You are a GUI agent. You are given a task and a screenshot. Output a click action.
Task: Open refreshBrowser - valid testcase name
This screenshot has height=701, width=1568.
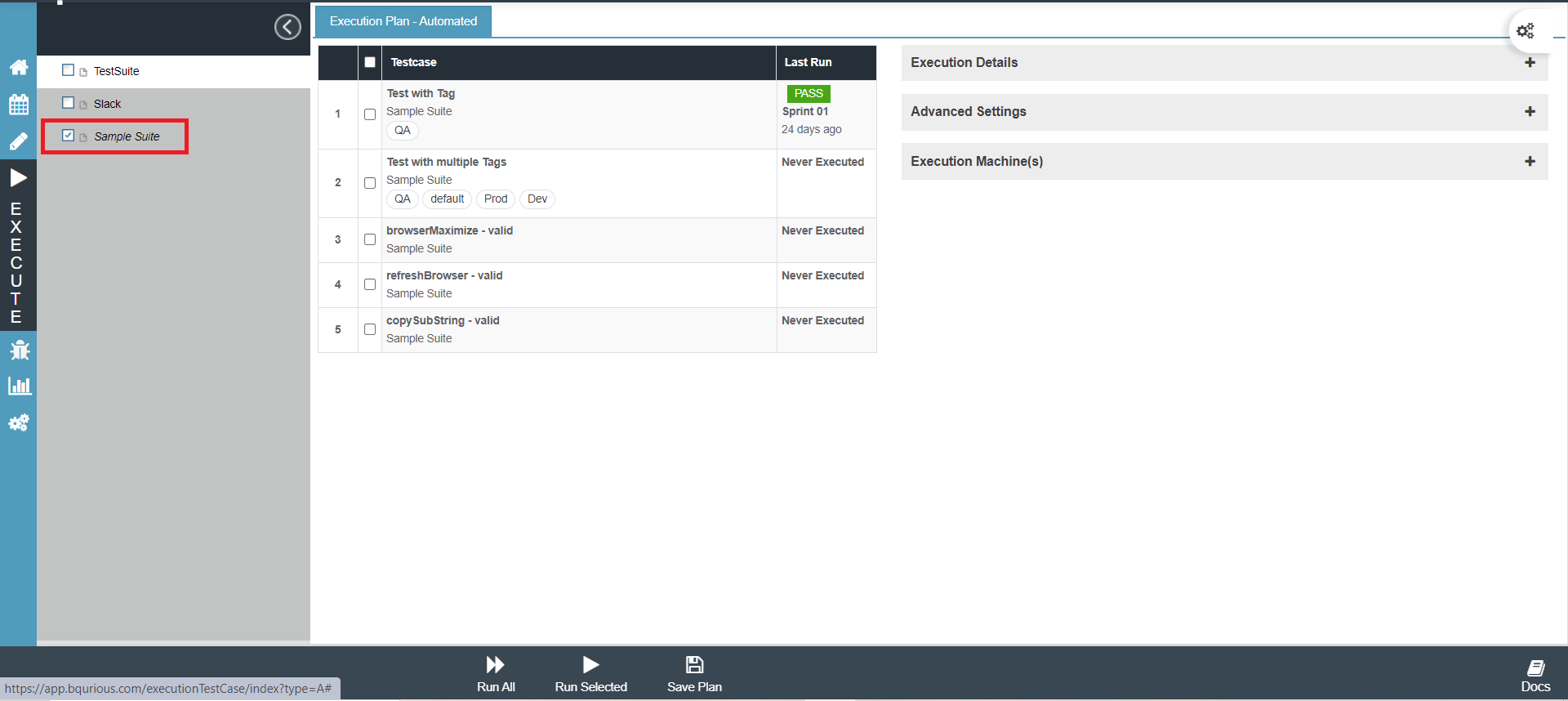tap(444, 276)
